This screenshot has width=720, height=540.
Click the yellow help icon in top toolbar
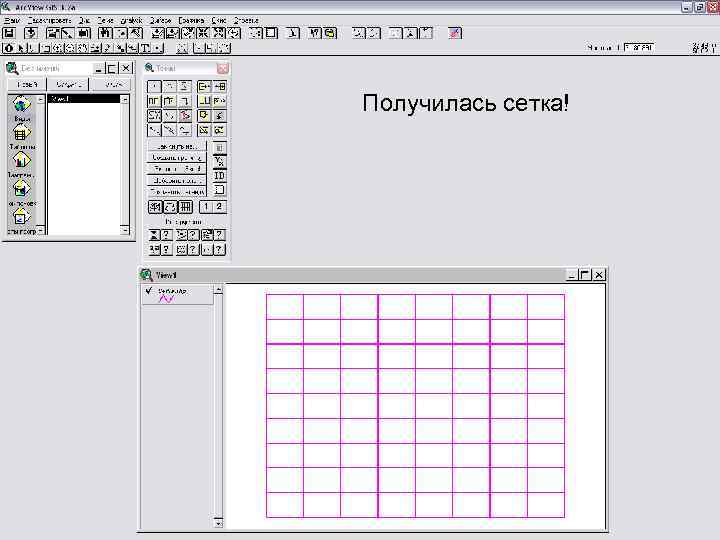330,33
